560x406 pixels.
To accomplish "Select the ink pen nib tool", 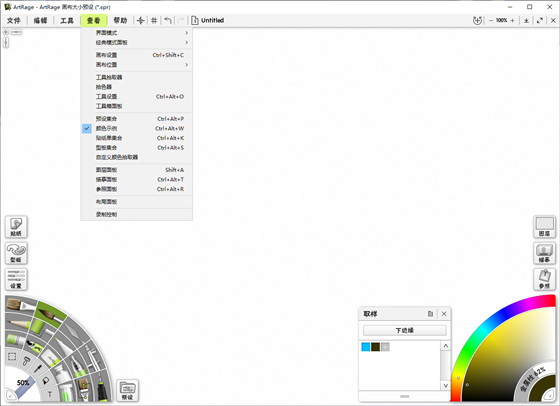I will coord(79,366).
